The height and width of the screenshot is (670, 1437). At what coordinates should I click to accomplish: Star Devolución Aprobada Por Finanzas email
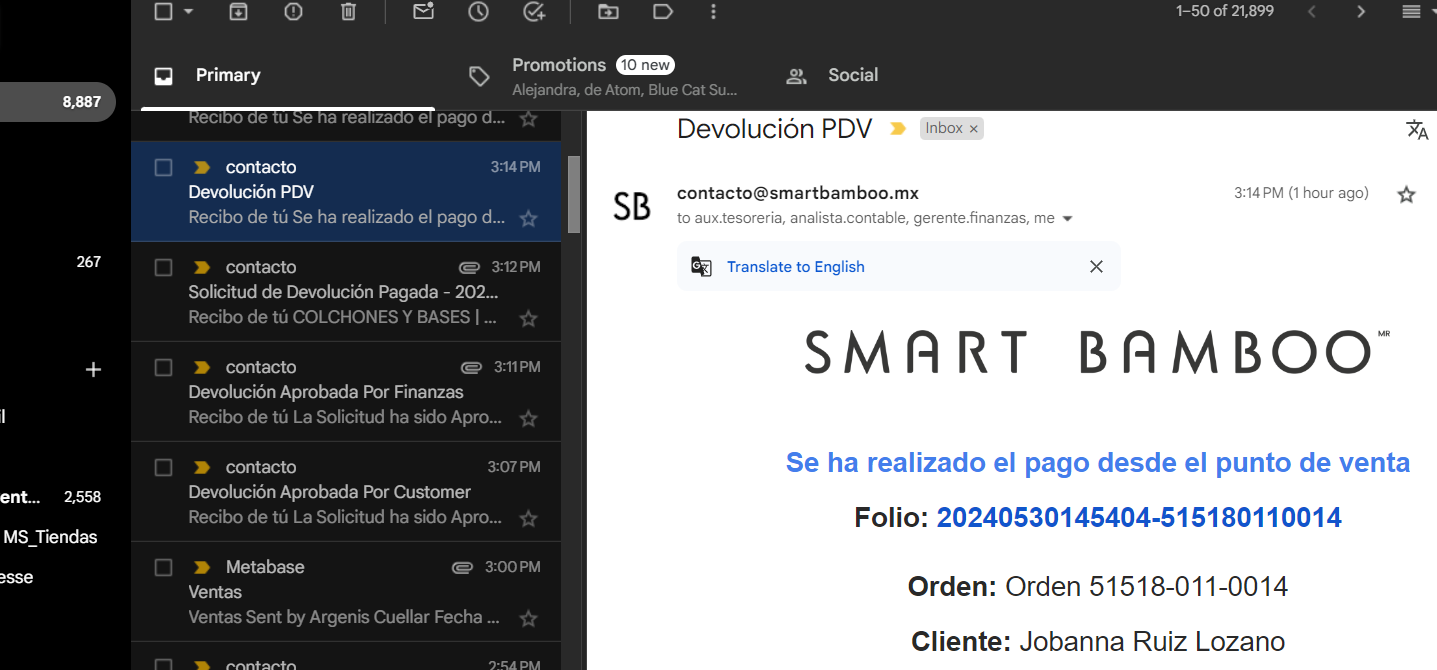(529, 418)
